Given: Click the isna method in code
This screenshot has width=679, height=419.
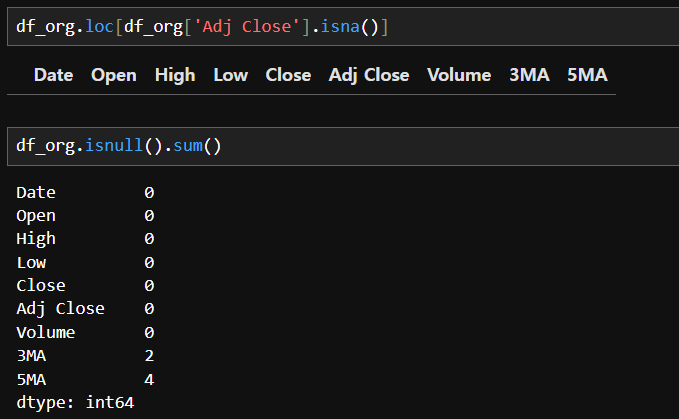Looking at the screenshot, I should click(x=340, y=27).
